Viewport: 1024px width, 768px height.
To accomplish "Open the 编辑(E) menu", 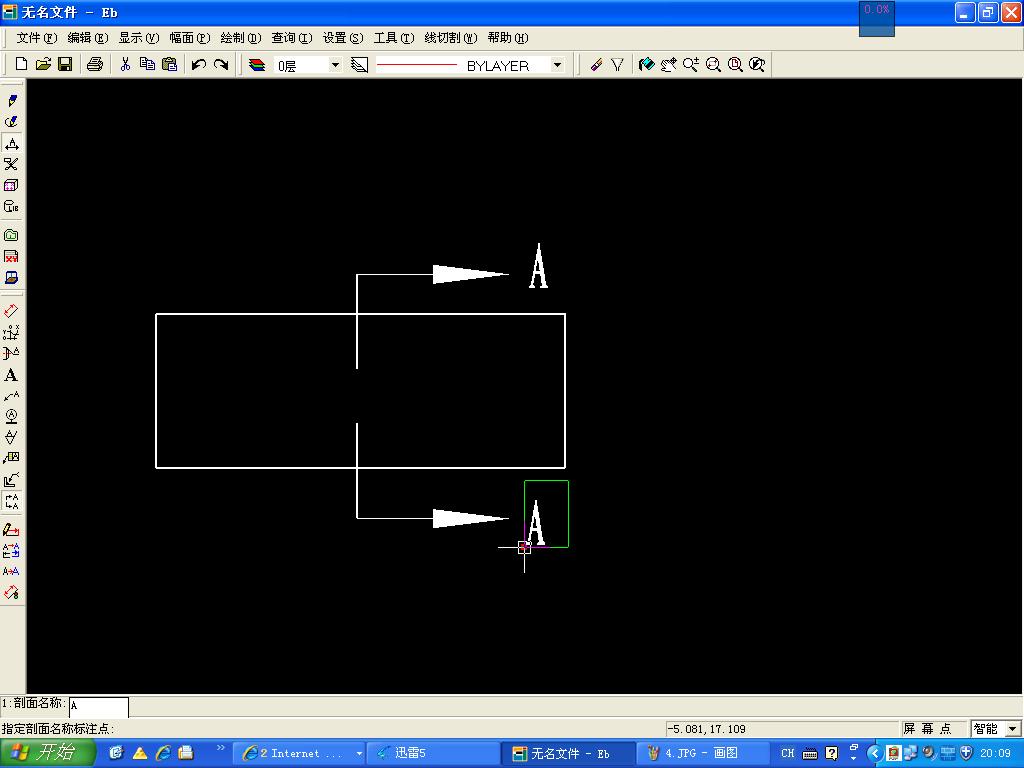I will 88,38.
